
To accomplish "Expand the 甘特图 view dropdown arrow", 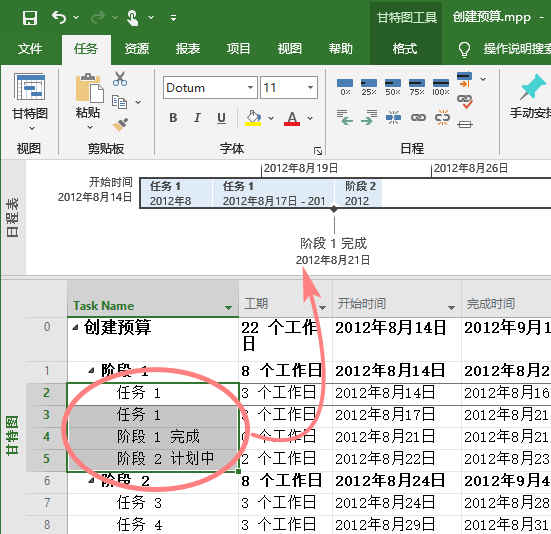I will [x=32, y=128].
